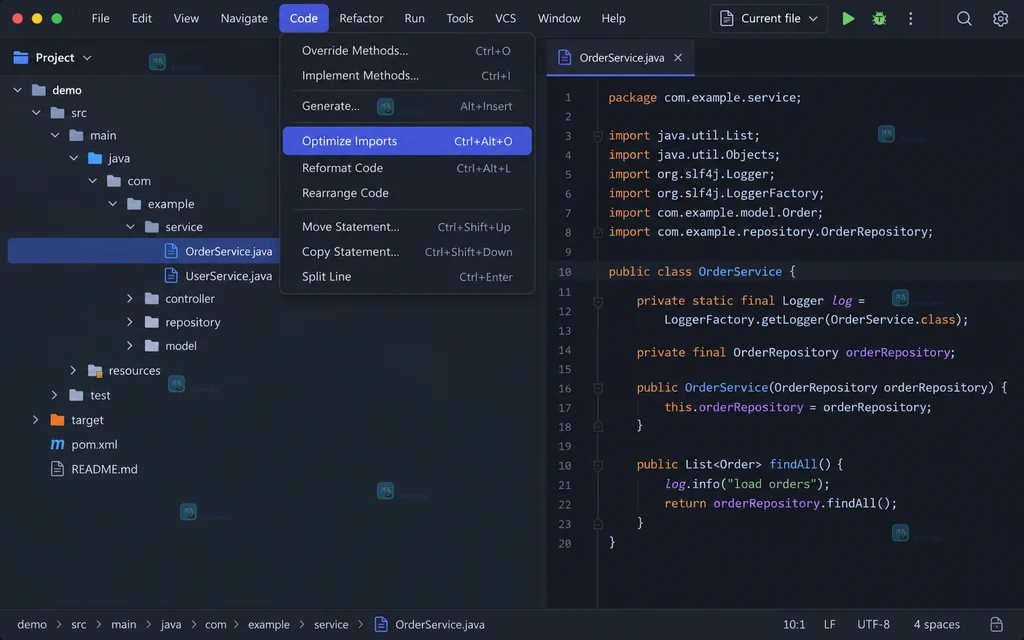Click the orange target folder icon
1024x640 pixels.
[x=57, y=419]
